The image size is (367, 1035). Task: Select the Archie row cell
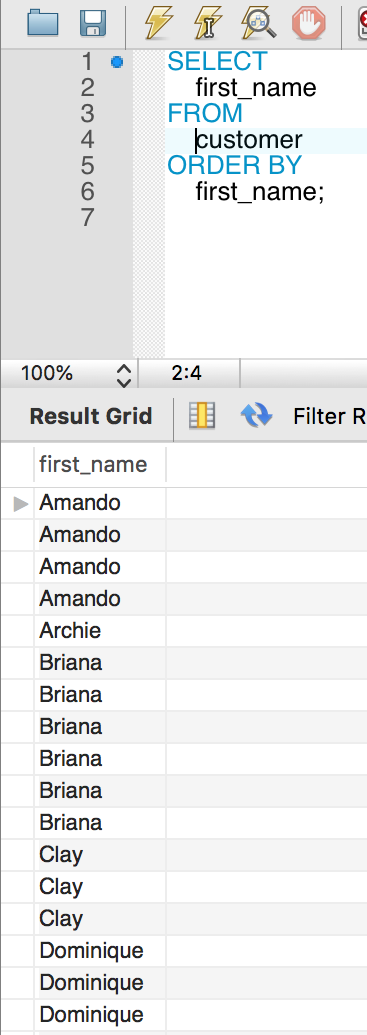[100, 630]
